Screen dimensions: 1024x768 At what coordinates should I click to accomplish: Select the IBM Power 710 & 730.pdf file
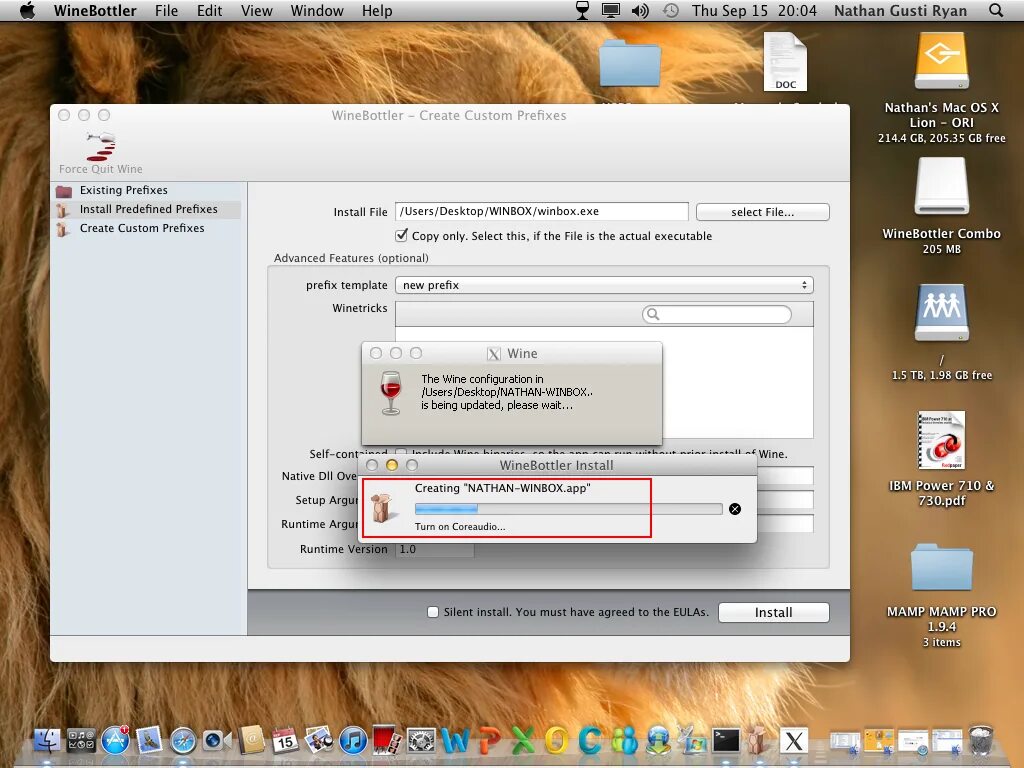click(941, 440)
